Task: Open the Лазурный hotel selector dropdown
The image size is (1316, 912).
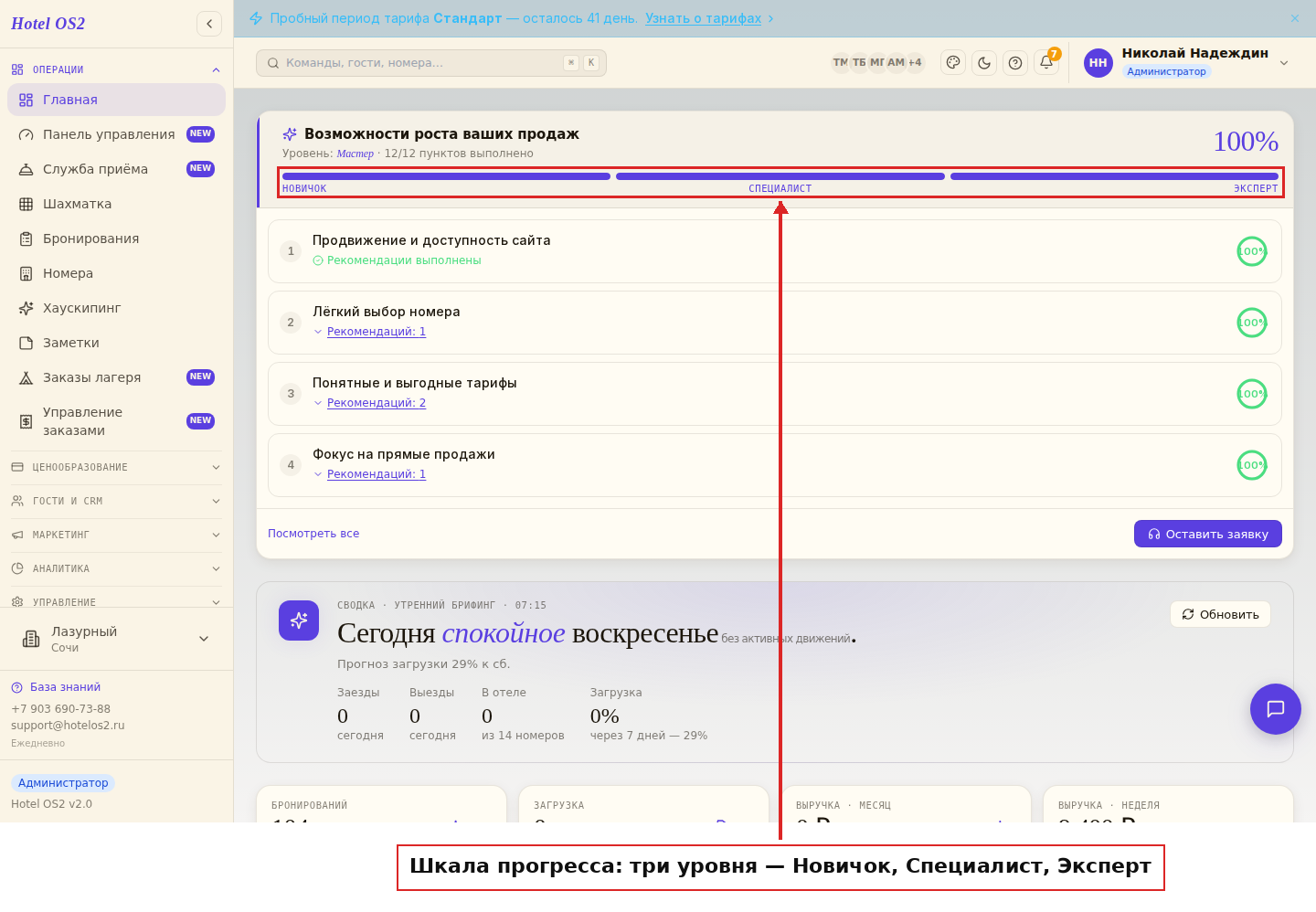Action: 116,639
